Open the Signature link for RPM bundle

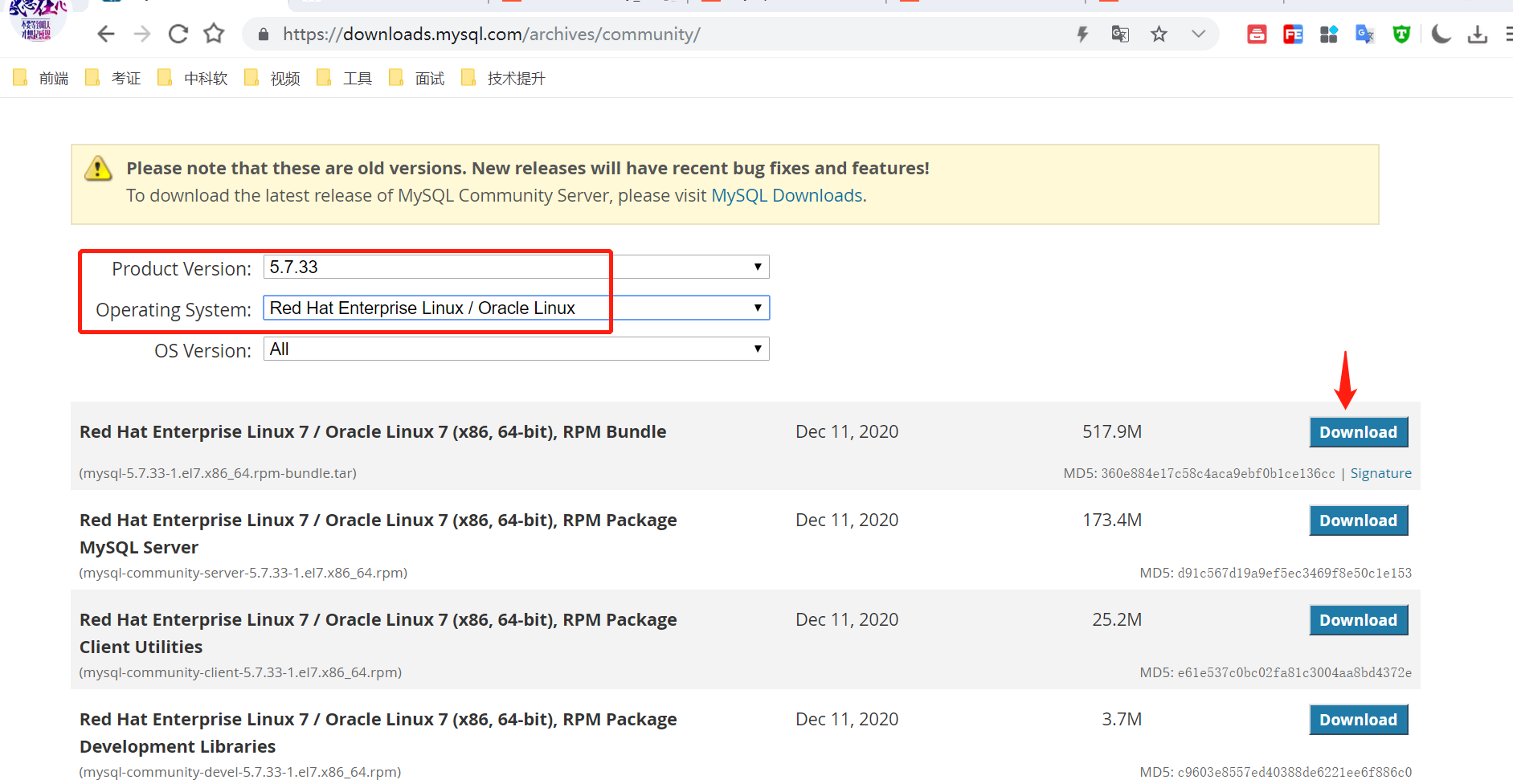click(1380, 473)
